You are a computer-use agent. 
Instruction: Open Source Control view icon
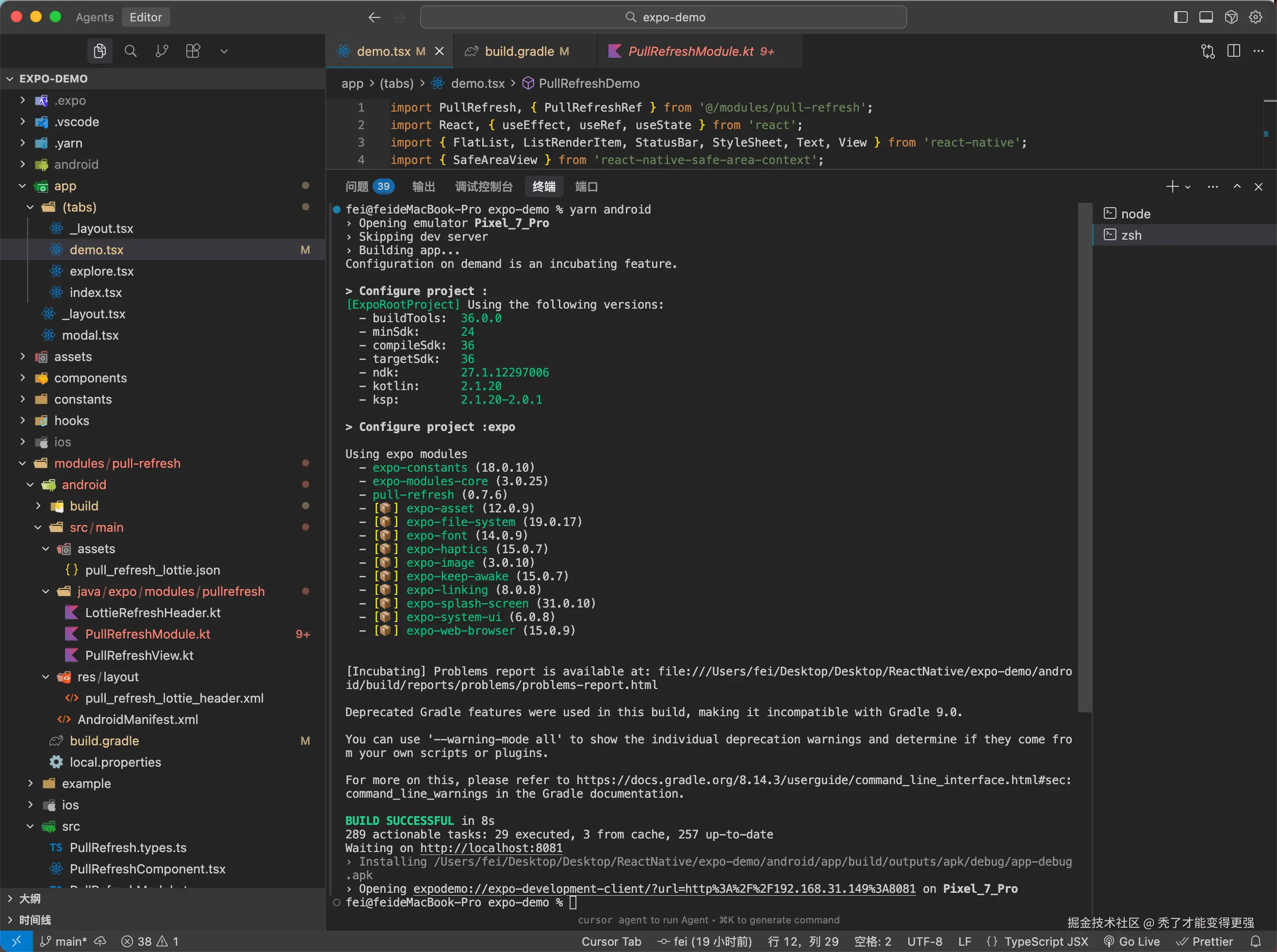coord(162,51)
